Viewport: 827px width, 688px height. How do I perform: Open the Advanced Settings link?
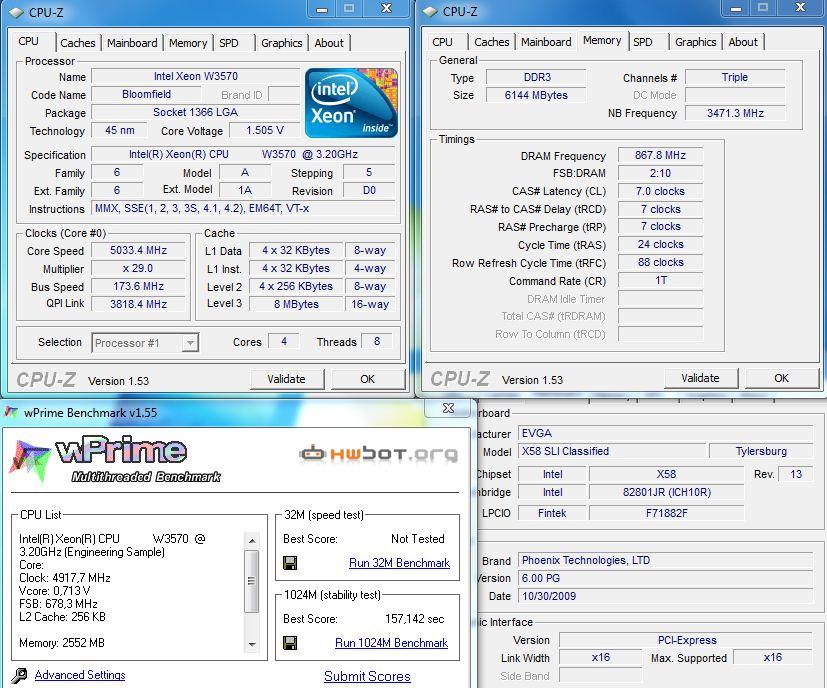[80, 675]
